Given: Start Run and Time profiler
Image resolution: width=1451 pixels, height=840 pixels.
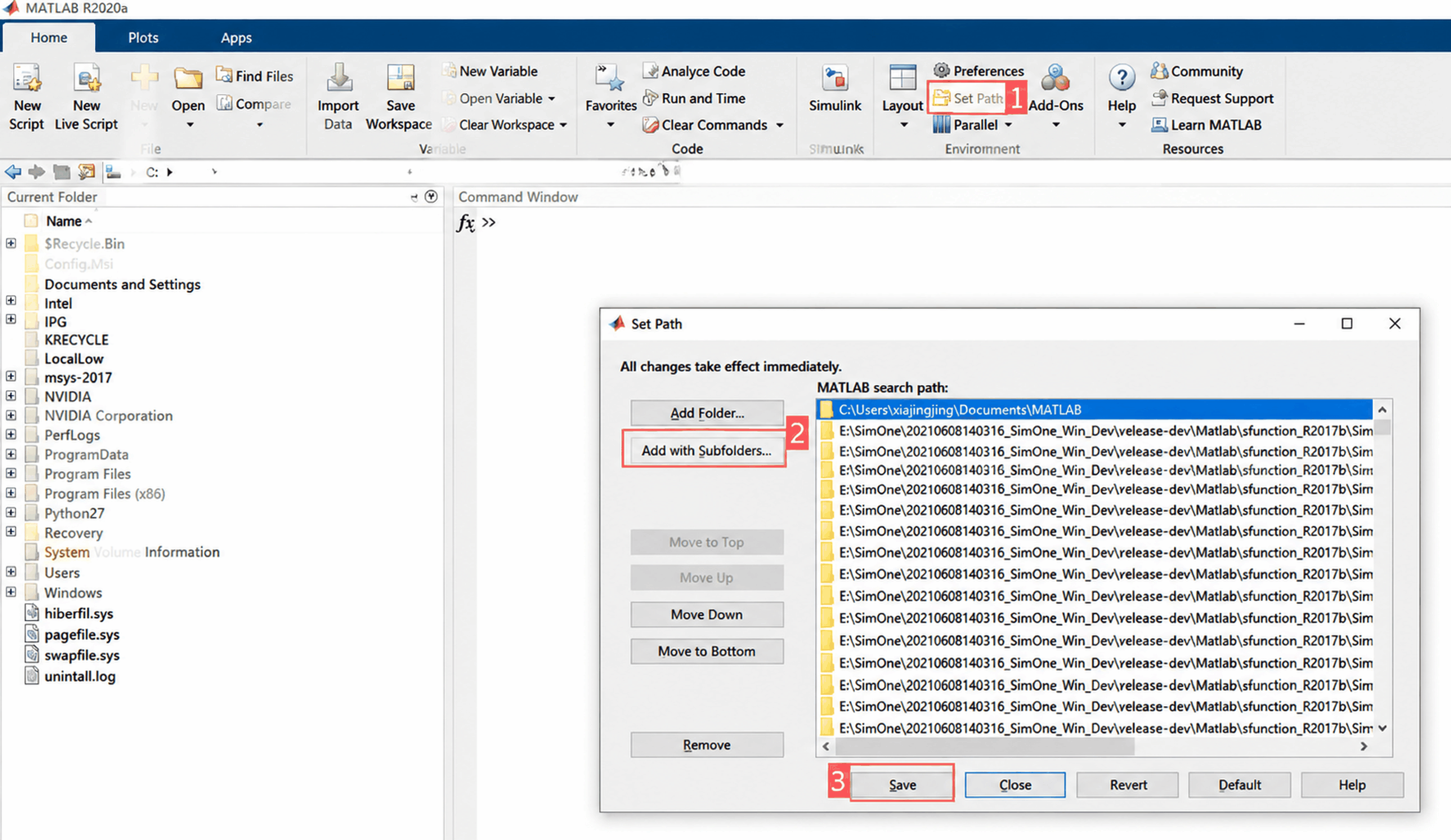Looking at the screenshot, I should pyautogui.click(x=694, y=98).
